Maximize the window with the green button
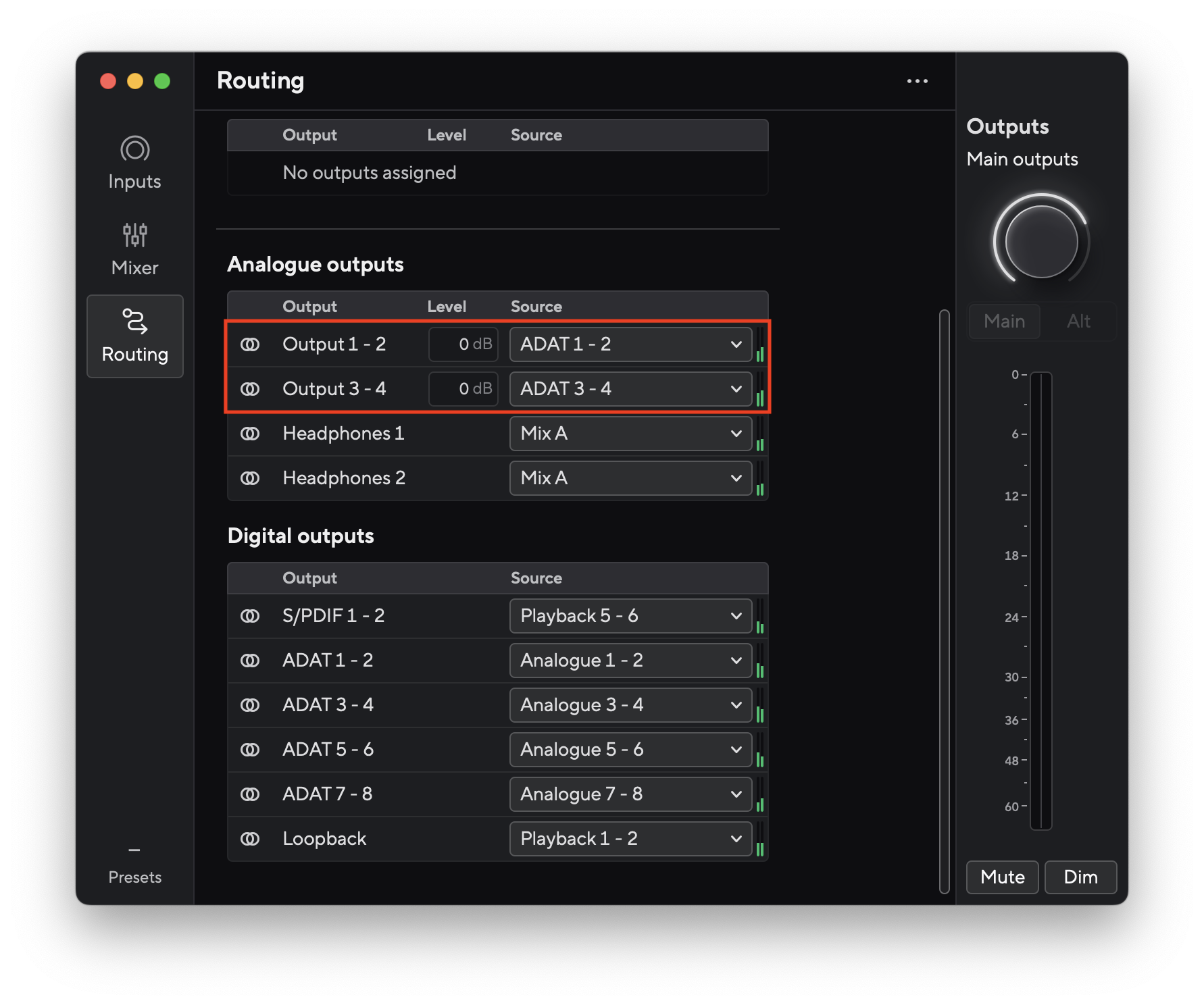 pyautogui.click(x=162, y=81)
